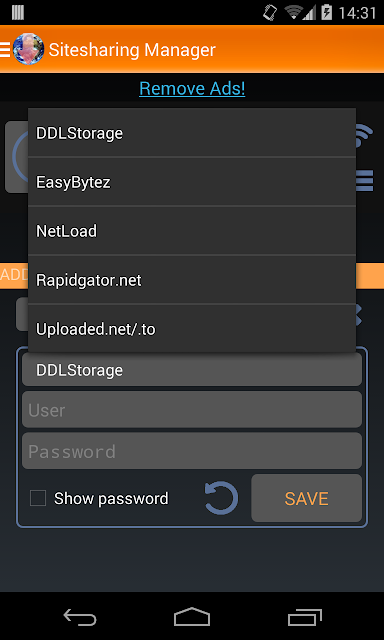This screenshot has height=640, width=384.
Task: Click the circular reset arrow icon
Action: tap(221, 498)
